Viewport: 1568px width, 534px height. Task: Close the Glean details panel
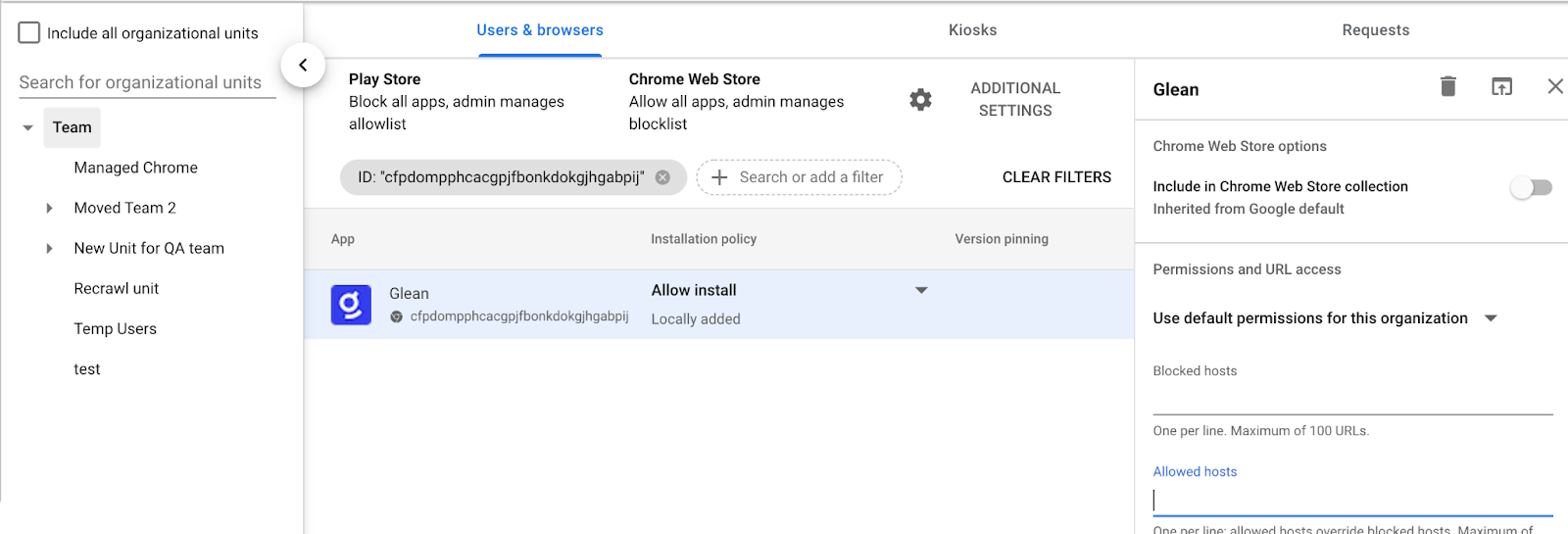tap(1554, 87)
